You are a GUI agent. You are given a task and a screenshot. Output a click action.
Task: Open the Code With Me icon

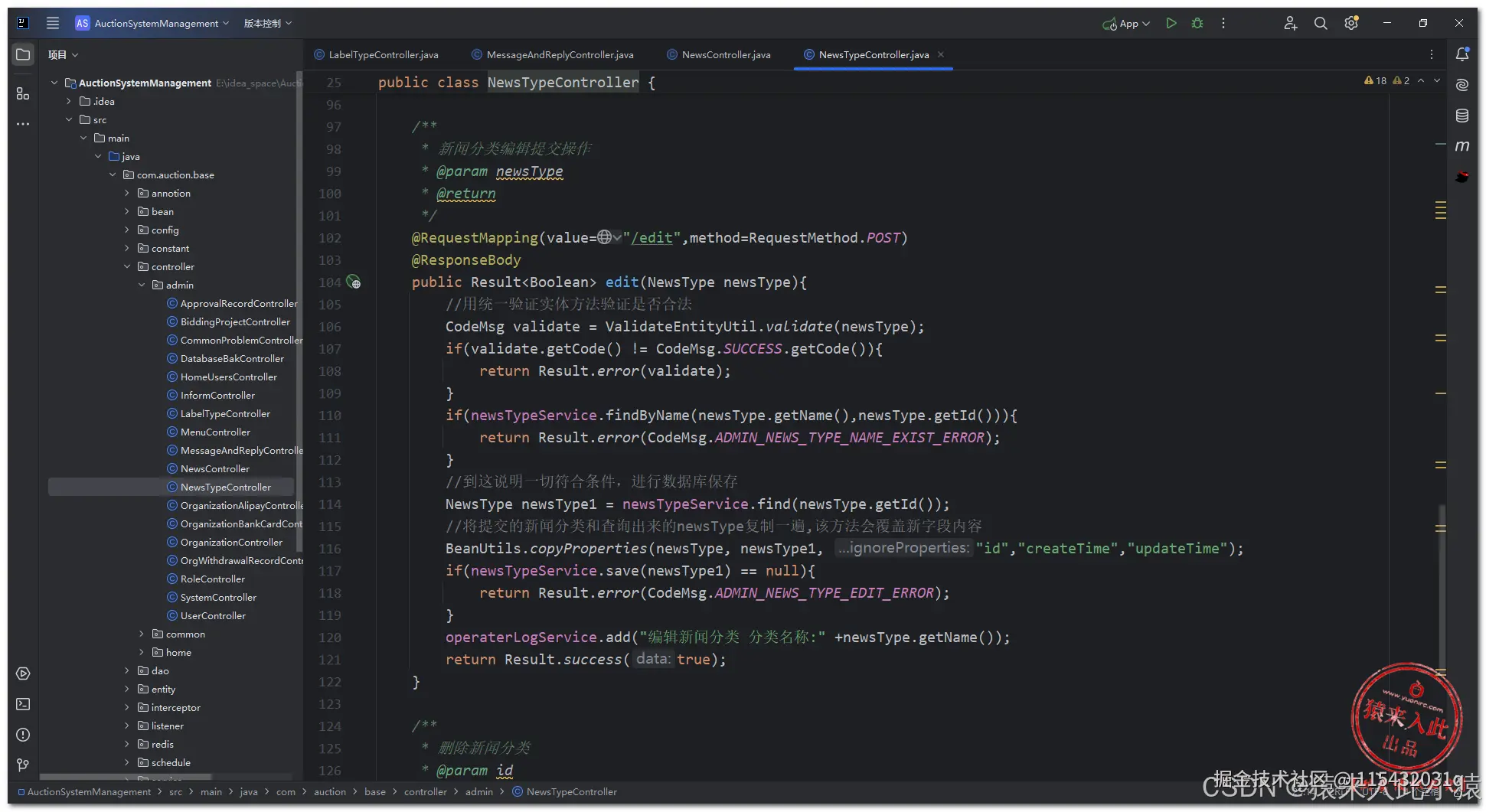[1290, 23]
